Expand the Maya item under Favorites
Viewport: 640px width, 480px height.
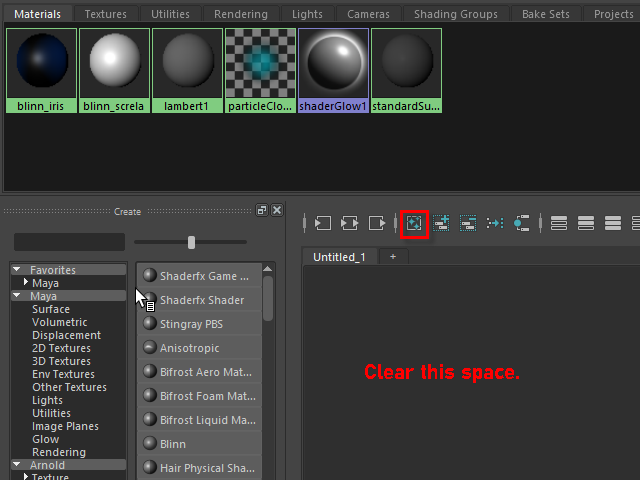26,283
